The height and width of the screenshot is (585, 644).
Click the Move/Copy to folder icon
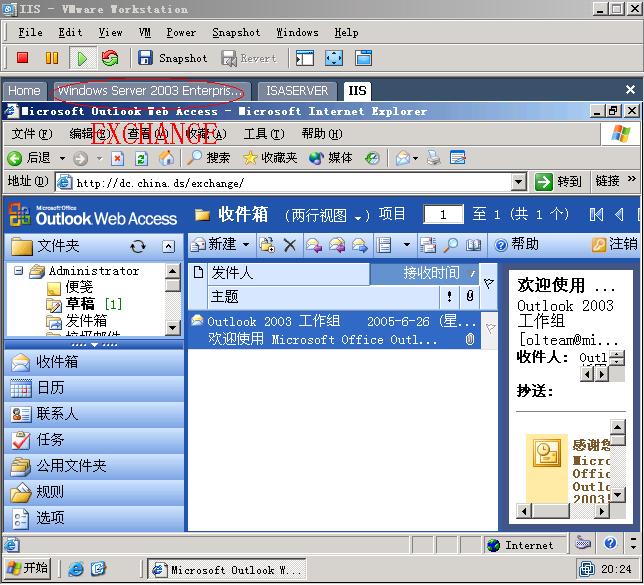[267, 245]
